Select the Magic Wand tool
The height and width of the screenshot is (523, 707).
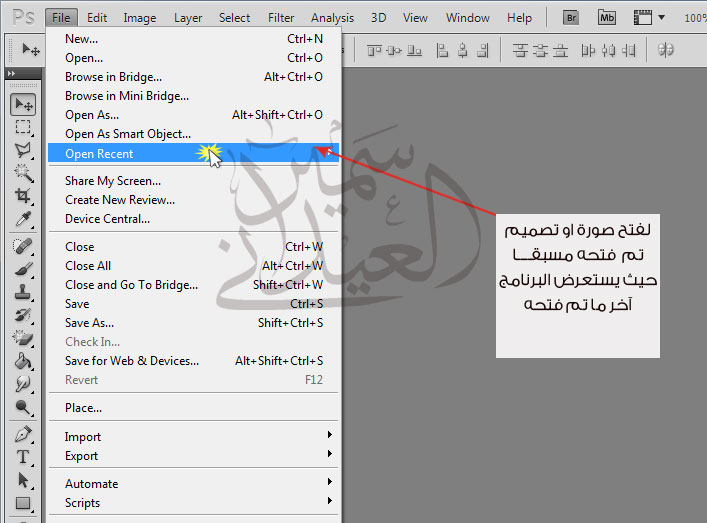pyautogui.click(x=23, y=173)
